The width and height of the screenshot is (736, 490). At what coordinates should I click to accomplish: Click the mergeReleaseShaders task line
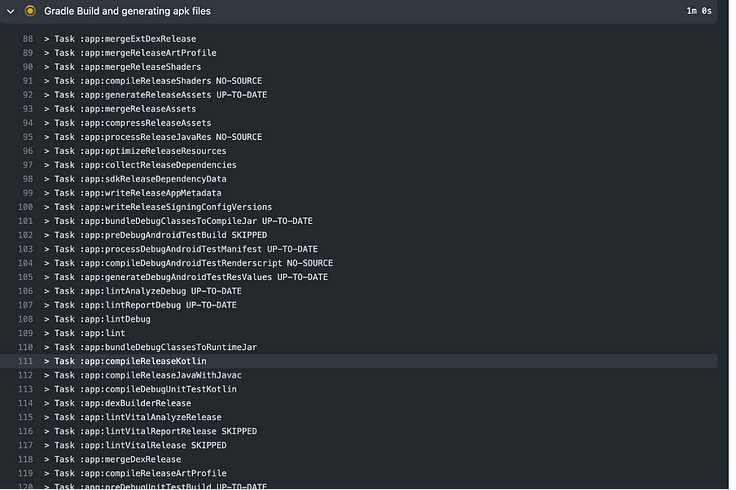tap(123, 67)
